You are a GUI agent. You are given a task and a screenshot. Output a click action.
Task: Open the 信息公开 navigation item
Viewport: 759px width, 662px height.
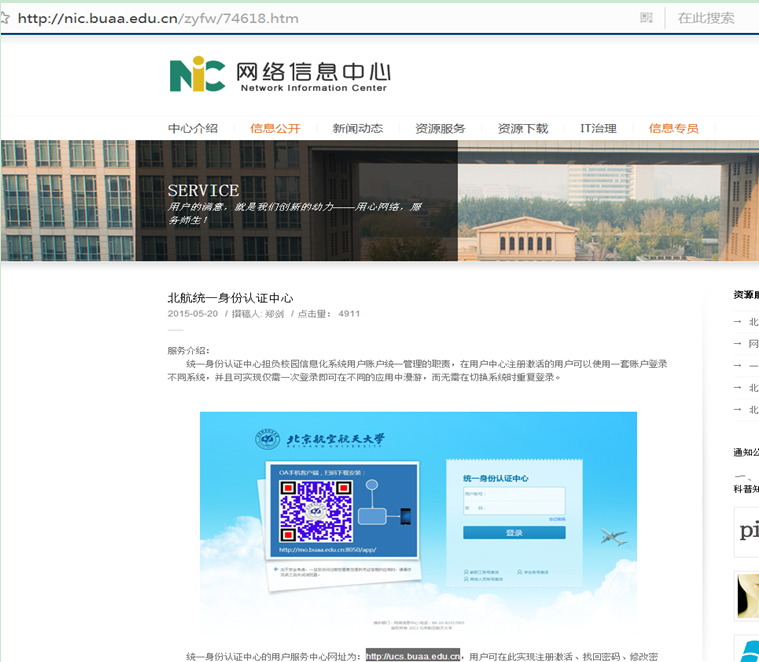(x=275, y=128)
